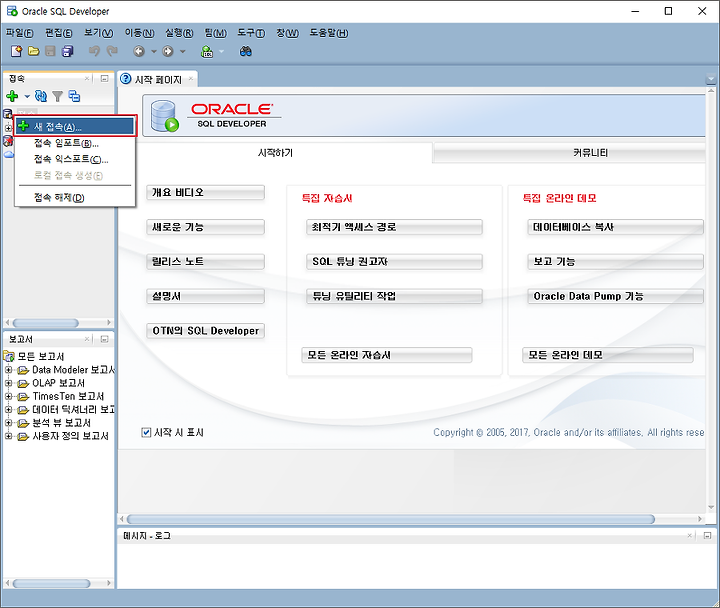
Task: Open the 편집(E) menu
Action: [58, 33]
